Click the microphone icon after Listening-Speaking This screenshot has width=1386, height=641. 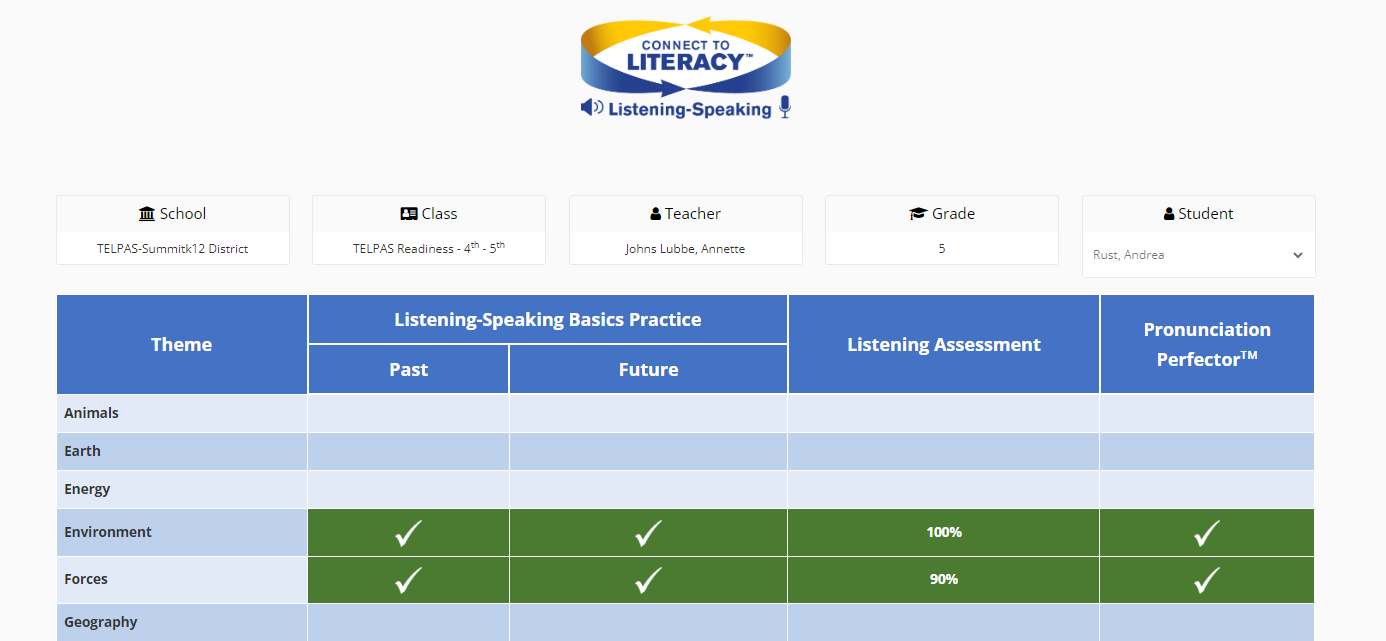785,108
